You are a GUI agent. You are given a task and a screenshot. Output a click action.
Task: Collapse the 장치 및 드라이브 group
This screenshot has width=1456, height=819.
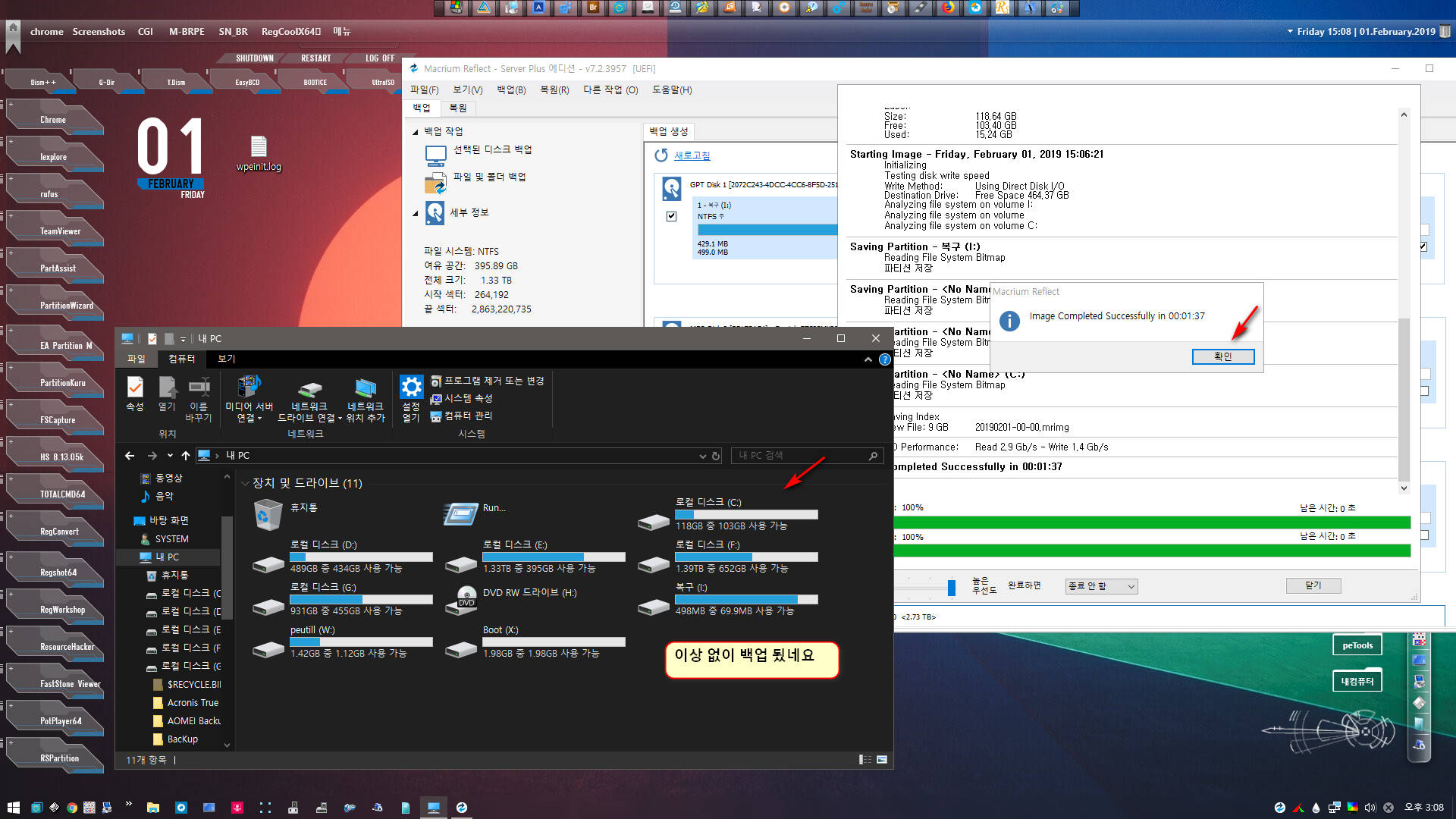point(245,483)
